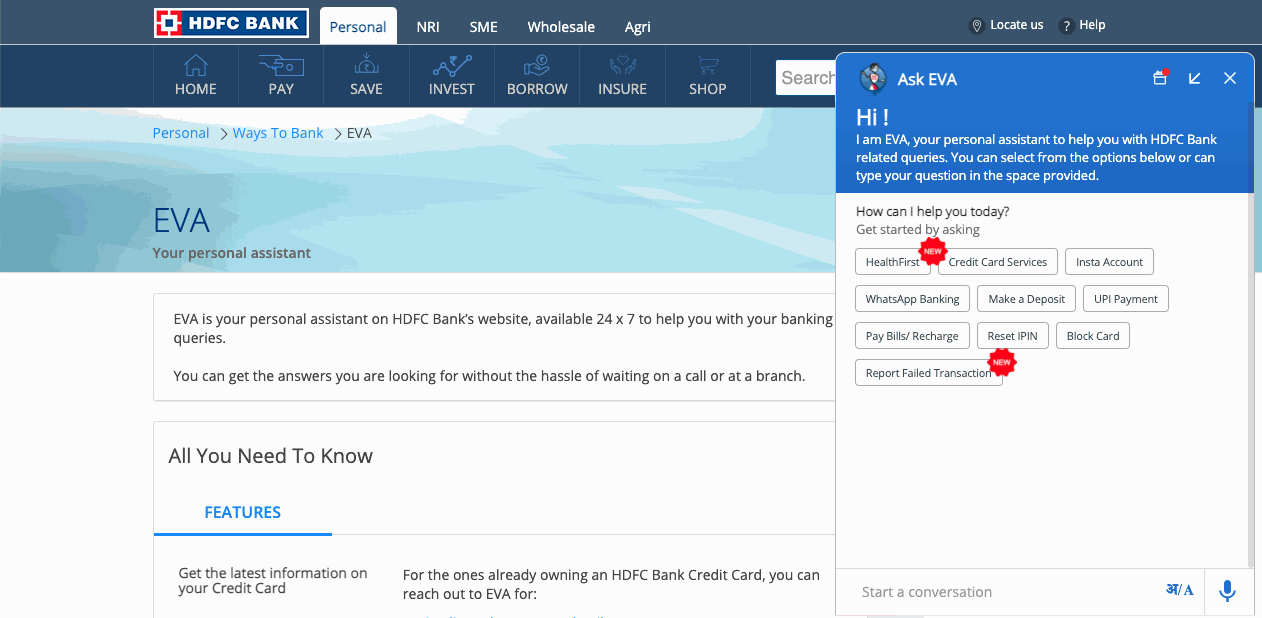Minimize the Ask EVA chat window
This screenshot has height=618, width=1262.
(x=1195, y=78)
